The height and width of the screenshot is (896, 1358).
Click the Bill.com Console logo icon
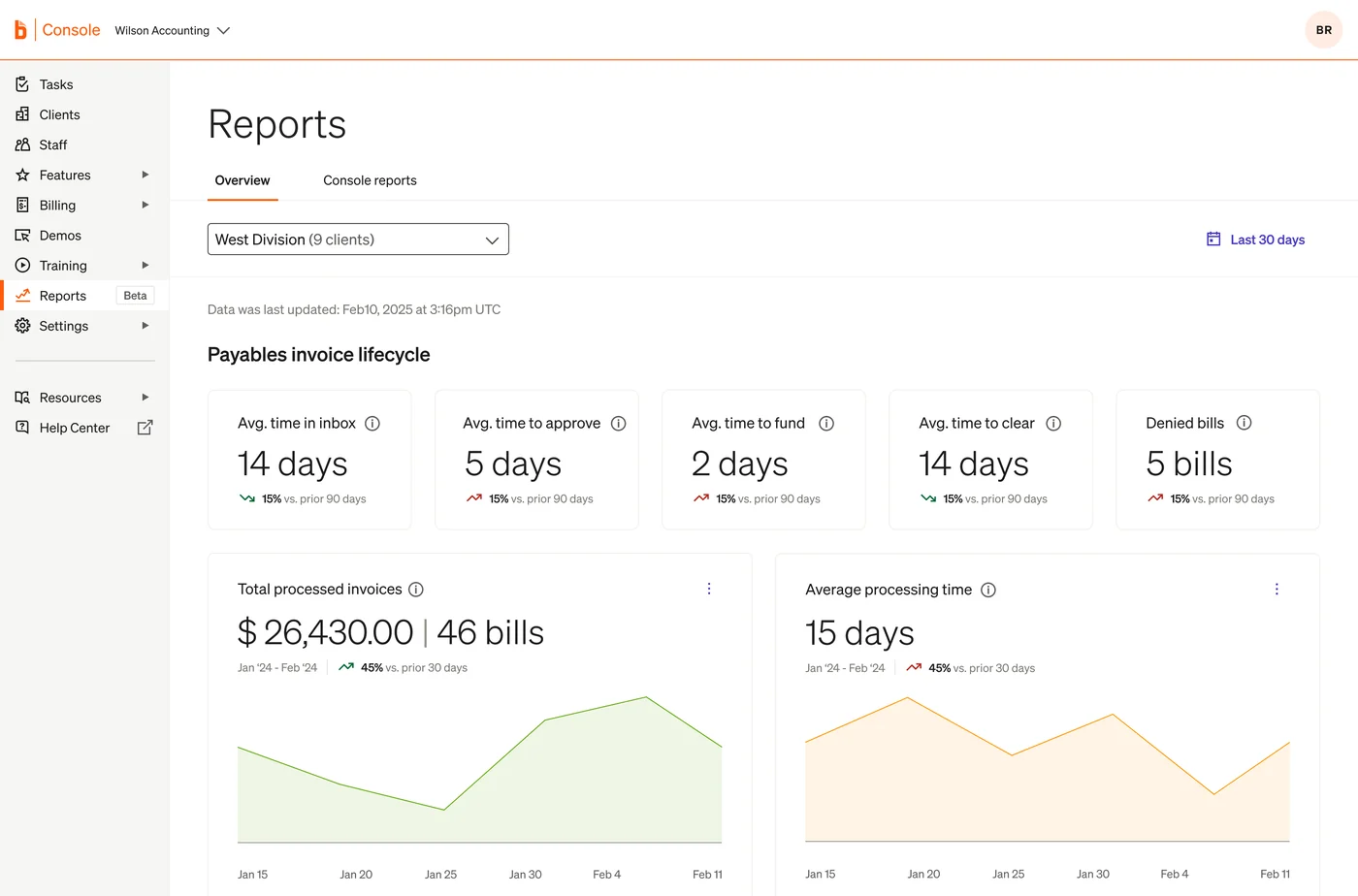click(20, 30)
